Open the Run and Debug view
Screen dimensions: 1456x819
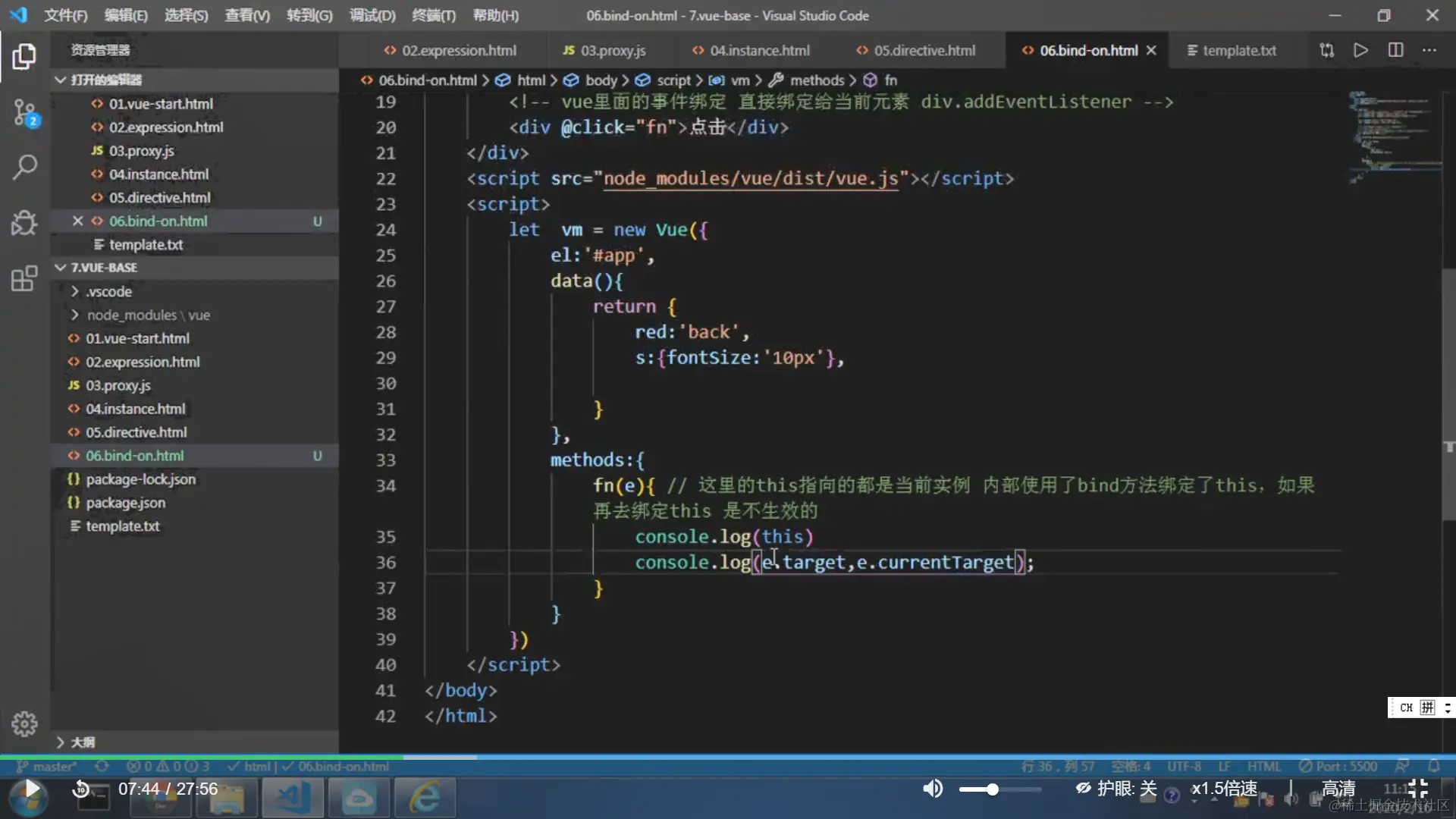(x=24, y=223)
